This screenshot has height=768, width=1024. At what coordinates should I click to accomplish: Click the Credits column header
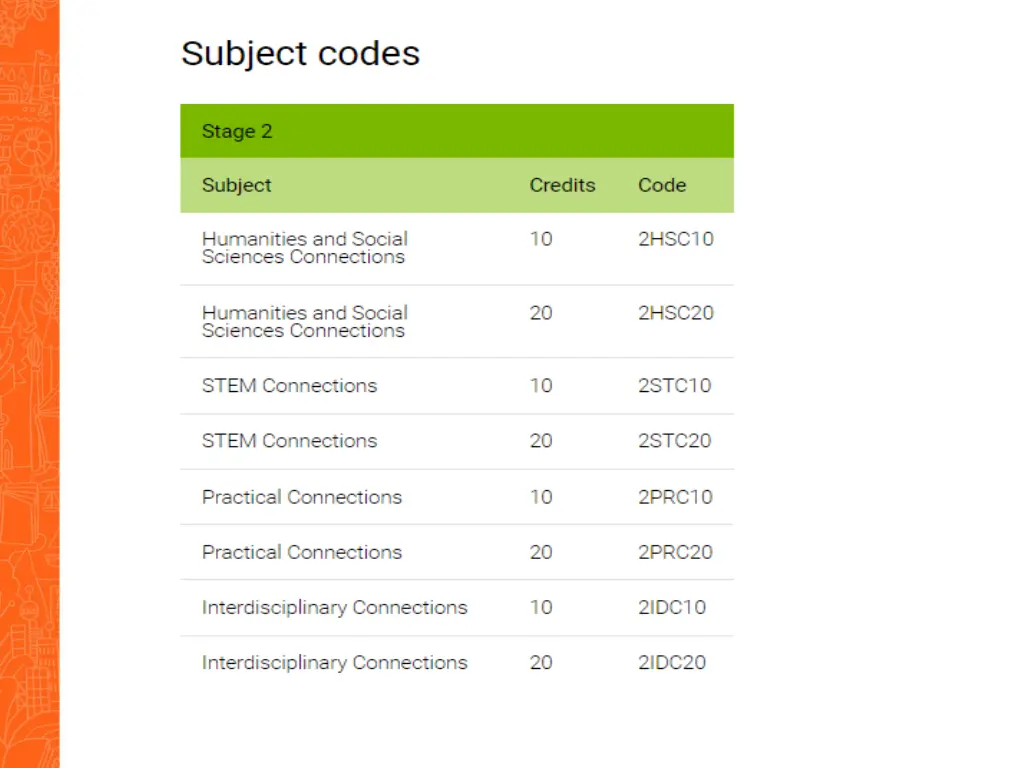[x=562, y=185]
